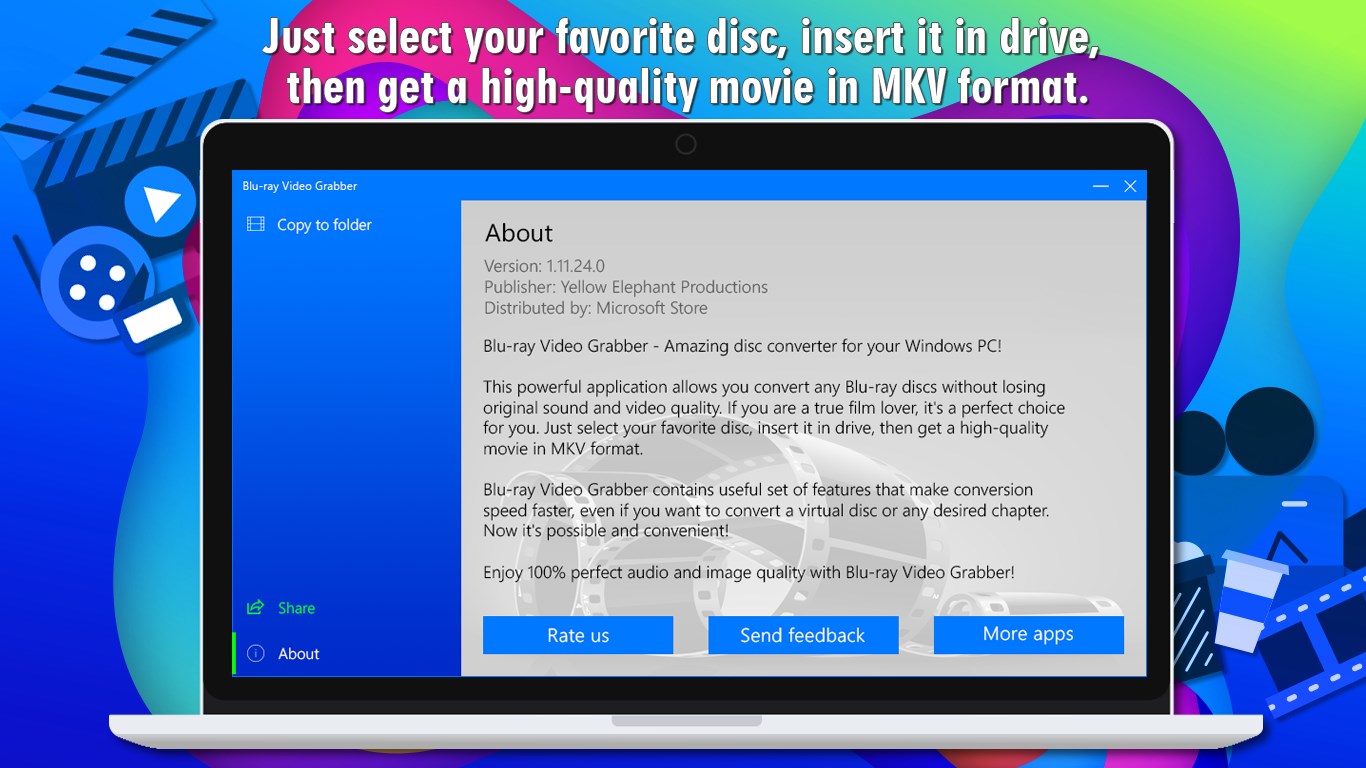Close the Blu-ray Video Grabber window
This screenshot has height=768, width=1366.
click(1131, 186)
